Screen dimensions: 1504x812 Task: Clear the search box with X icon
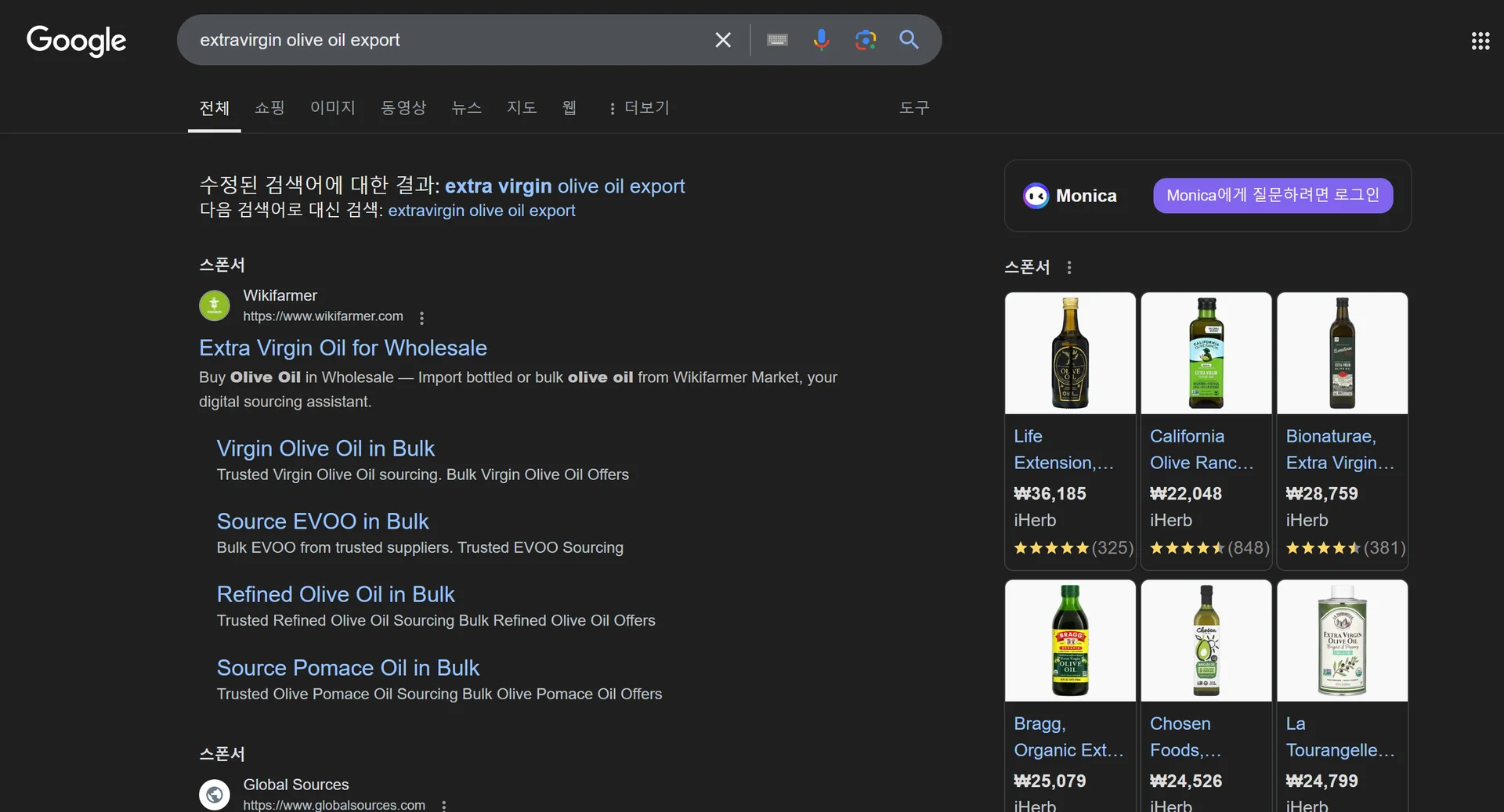722,40
